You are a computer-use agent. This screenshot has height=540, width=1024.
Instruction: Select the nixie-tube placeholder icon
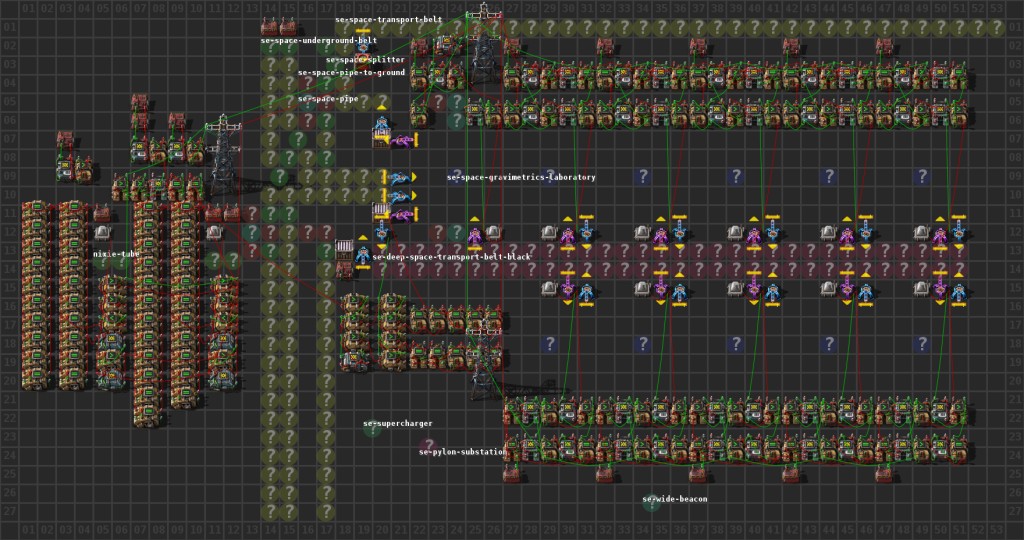[102, 262]
